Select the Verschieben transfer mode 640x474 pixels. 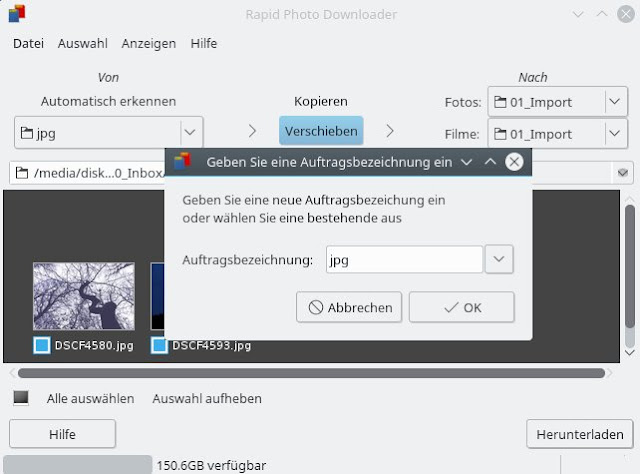[321, 131]
